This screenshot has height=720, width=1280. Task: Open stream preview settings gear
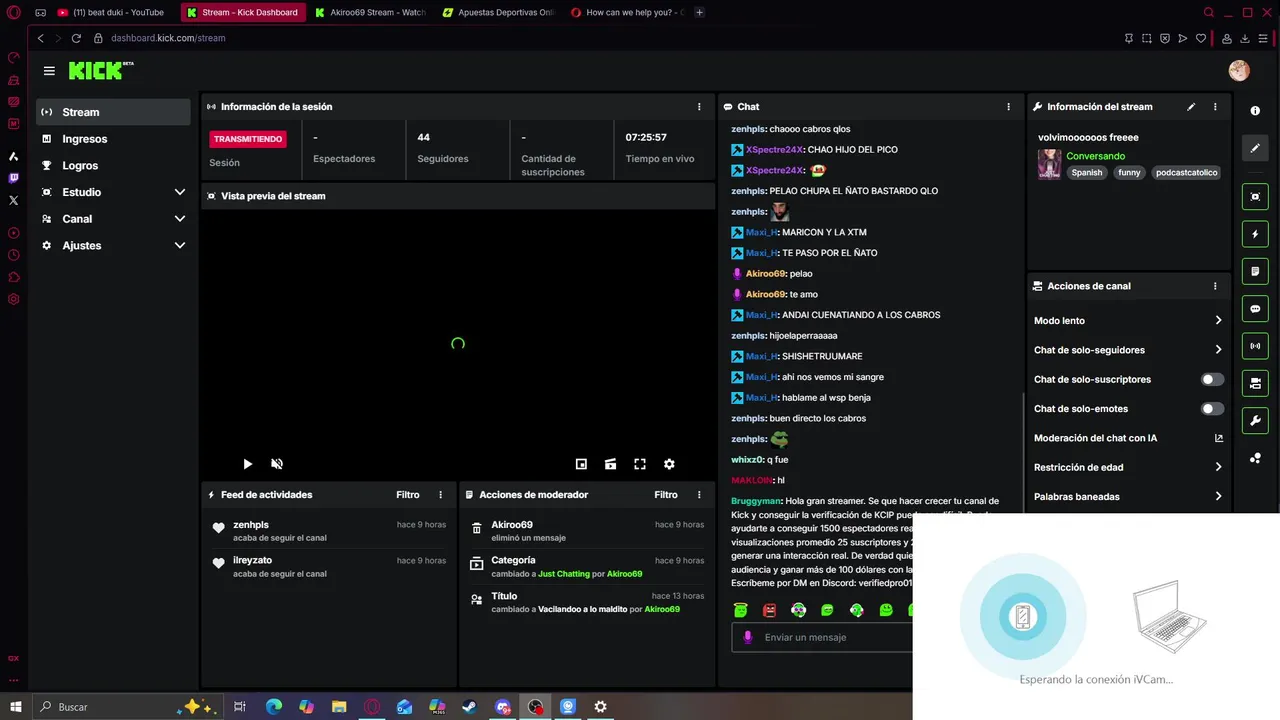click(669, 464)
